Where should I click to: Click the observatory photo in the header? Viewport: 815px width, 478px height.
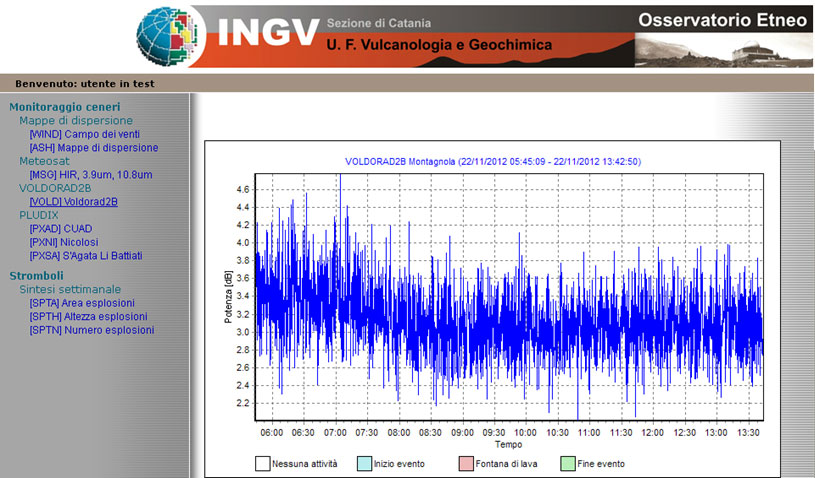click(x=723, y=50)
